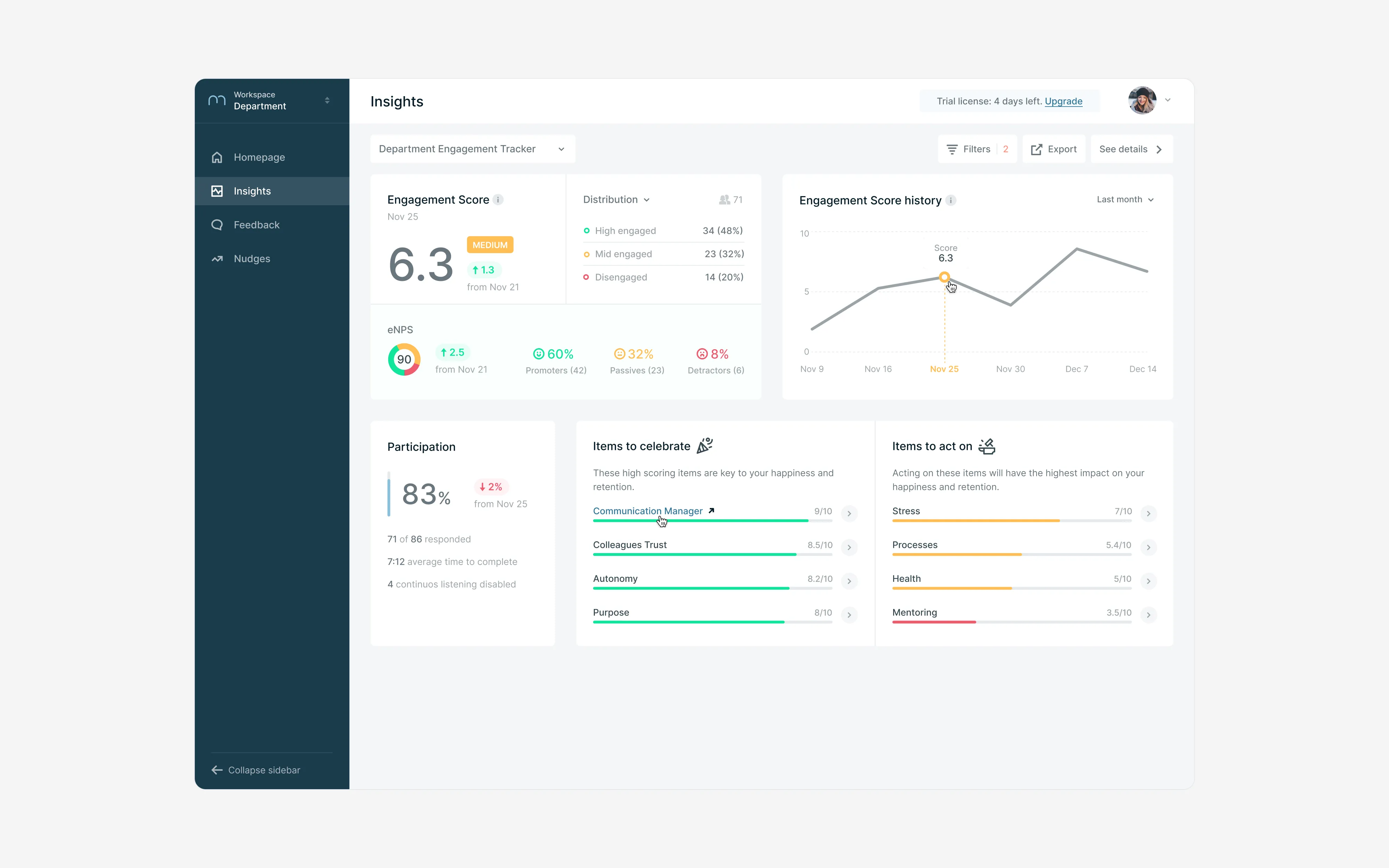Select the Nov 25 chart data point
Viewport: 1389px width, 868px height.
pos(944,277)
